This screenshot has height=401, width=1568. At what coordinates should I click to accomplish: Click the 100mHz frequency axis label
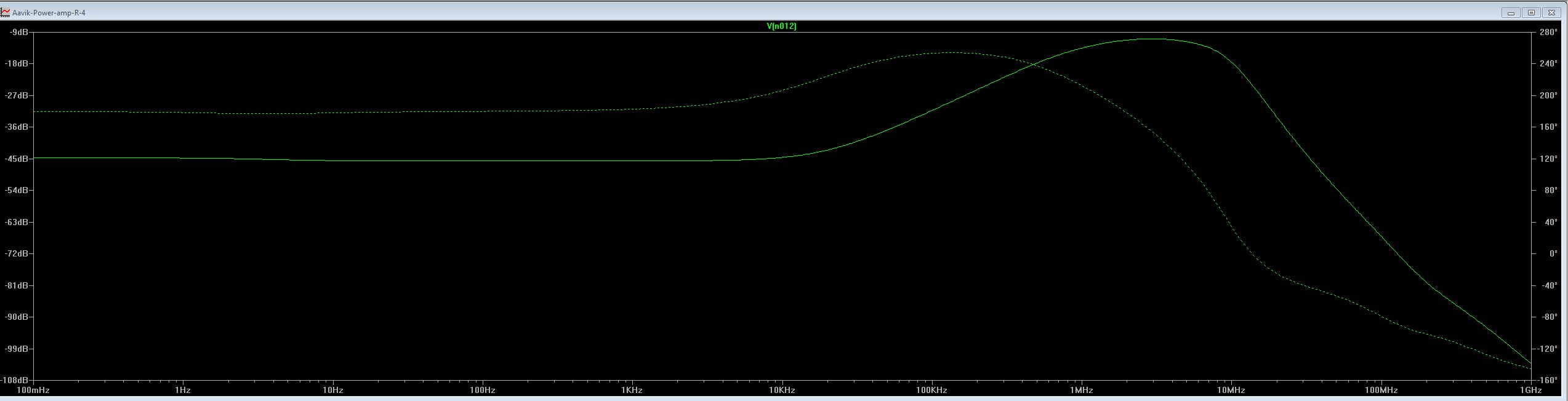33,390
